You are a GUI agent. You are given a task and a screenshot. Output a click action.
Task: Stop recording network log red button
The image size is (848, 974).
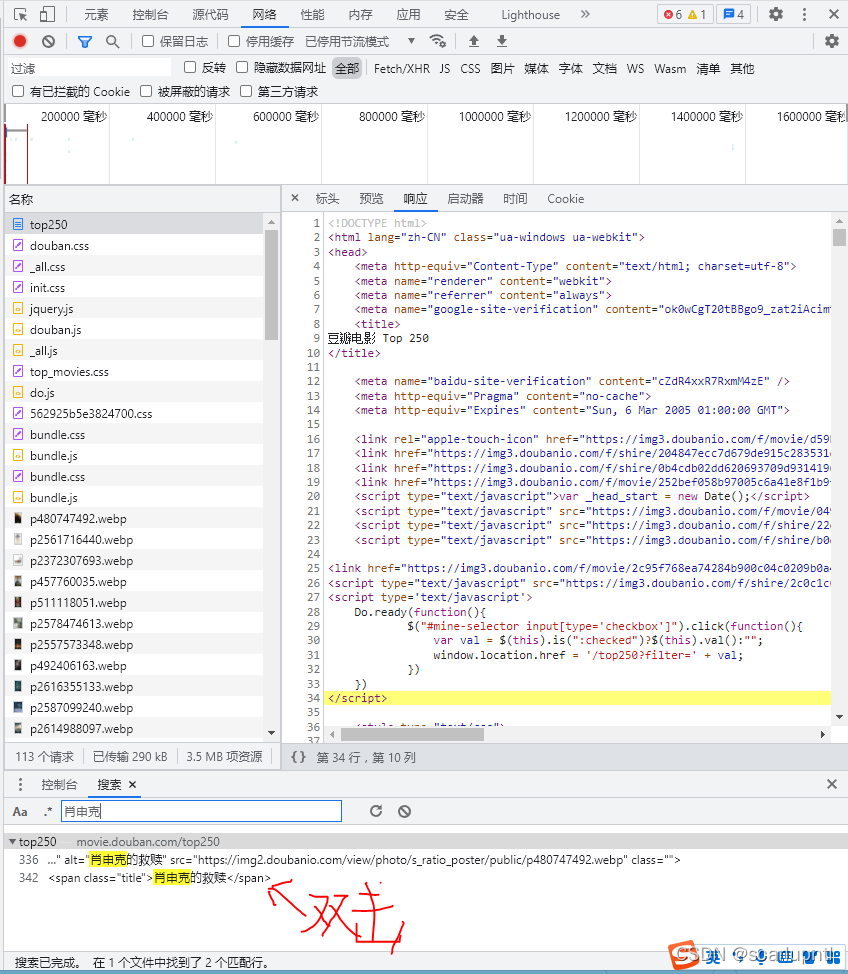(x=20, y=42)
